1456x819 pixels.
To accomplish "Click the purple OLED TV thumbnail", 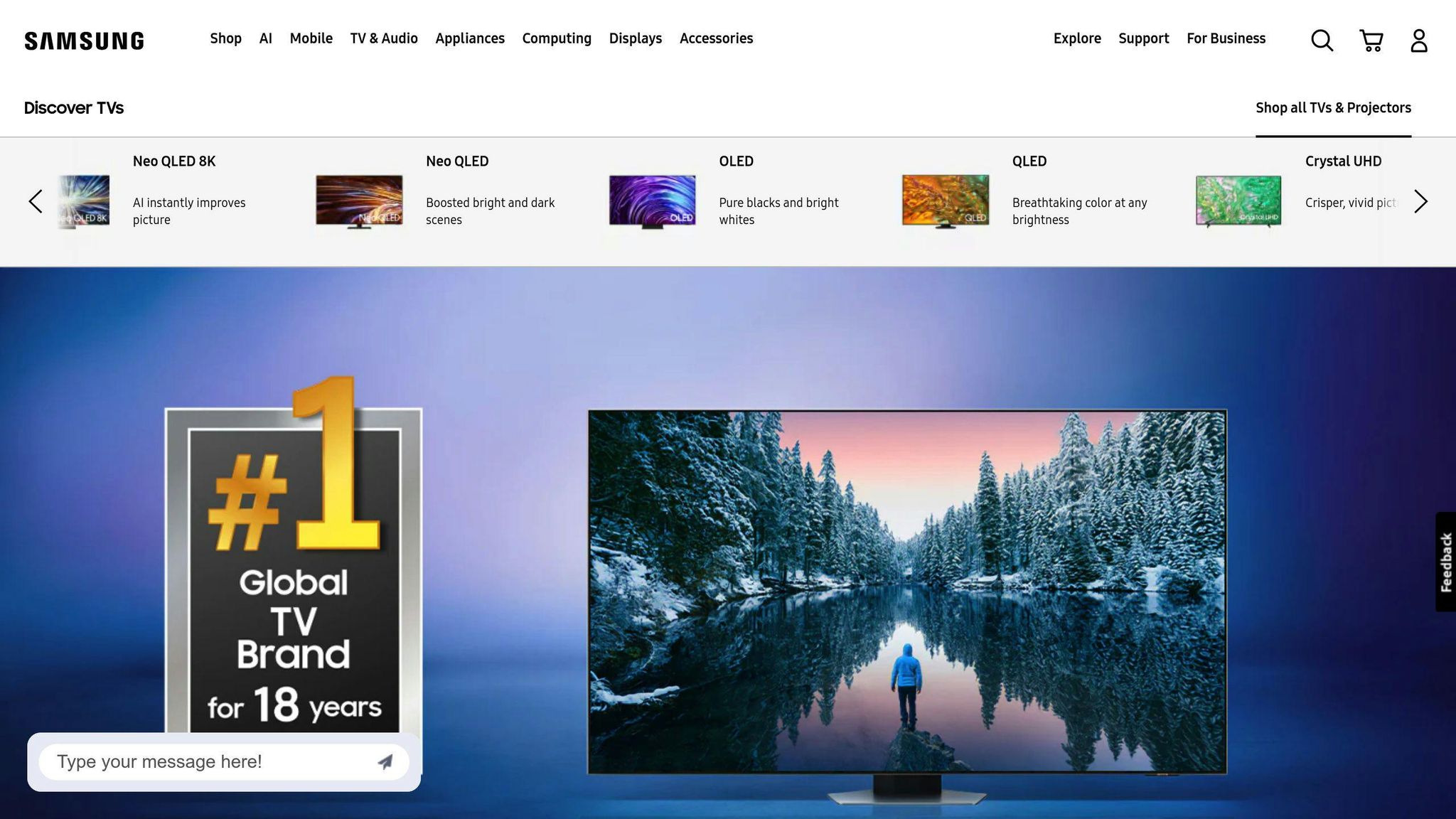I will [x=652, y=202].
